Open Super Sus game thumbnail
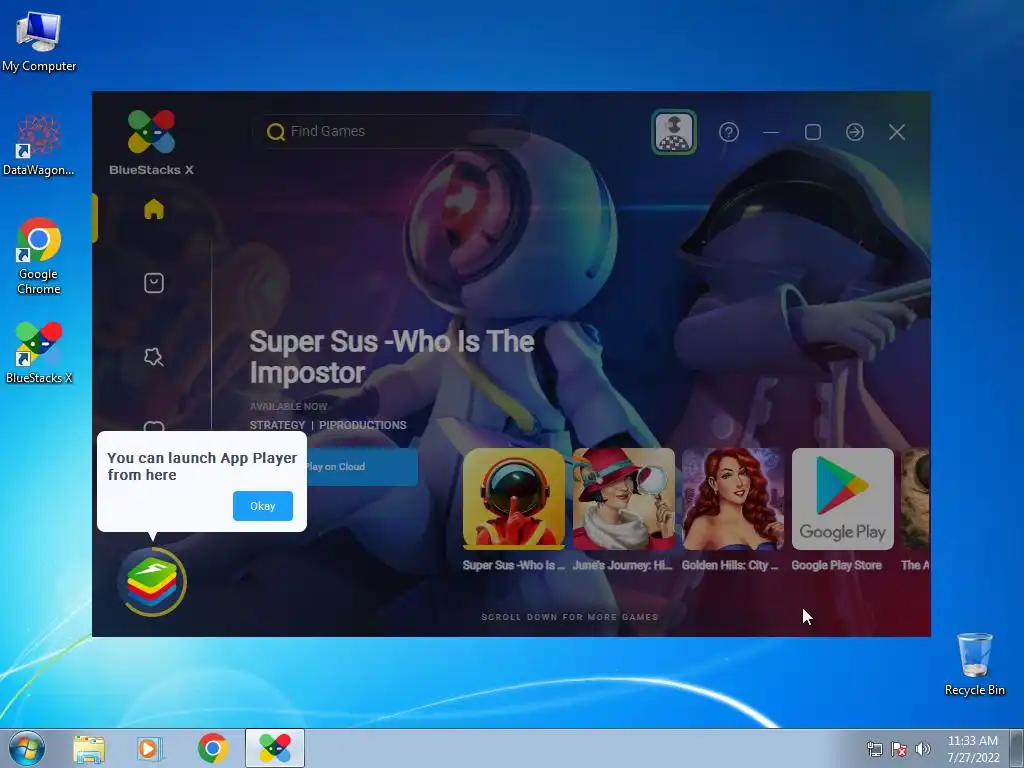The image size is (1024, 768). (x=514, y=499)
